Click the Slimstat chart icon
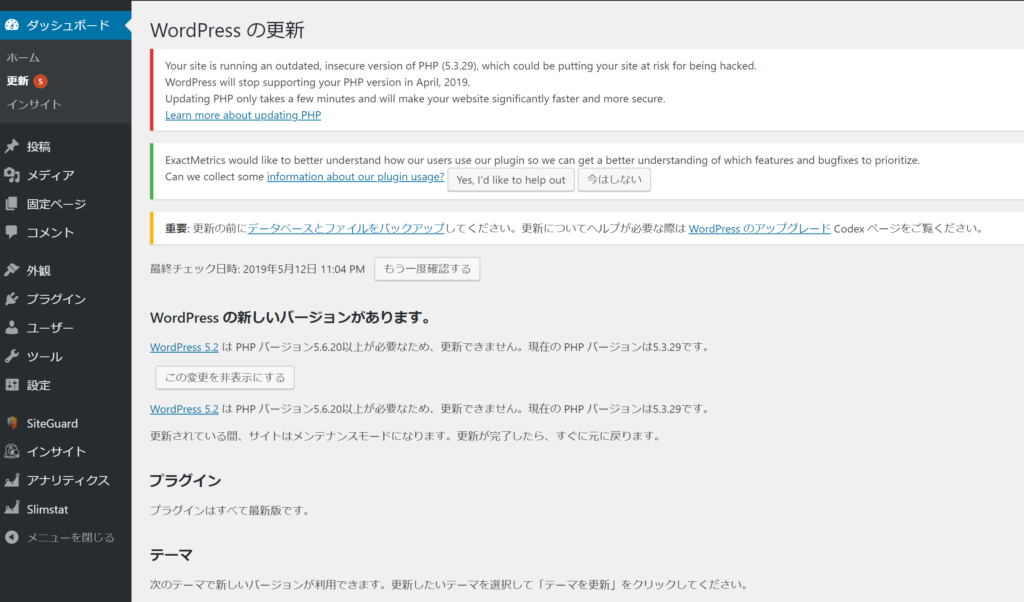 click(12, 509)
